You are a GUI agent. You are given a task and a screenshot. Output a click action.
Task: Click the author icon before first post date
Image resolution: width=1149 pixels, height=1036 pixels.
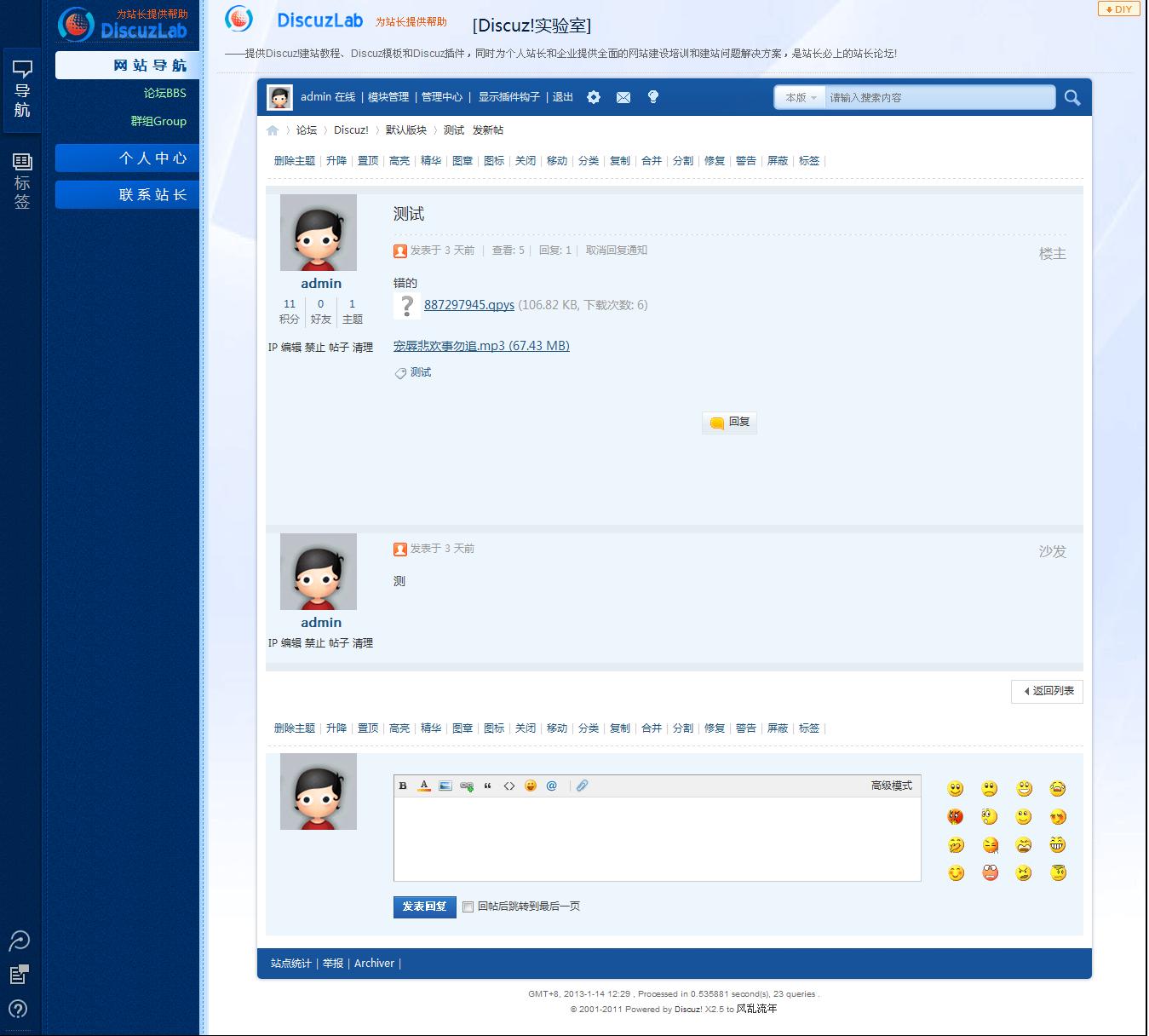tap(400, 250)
